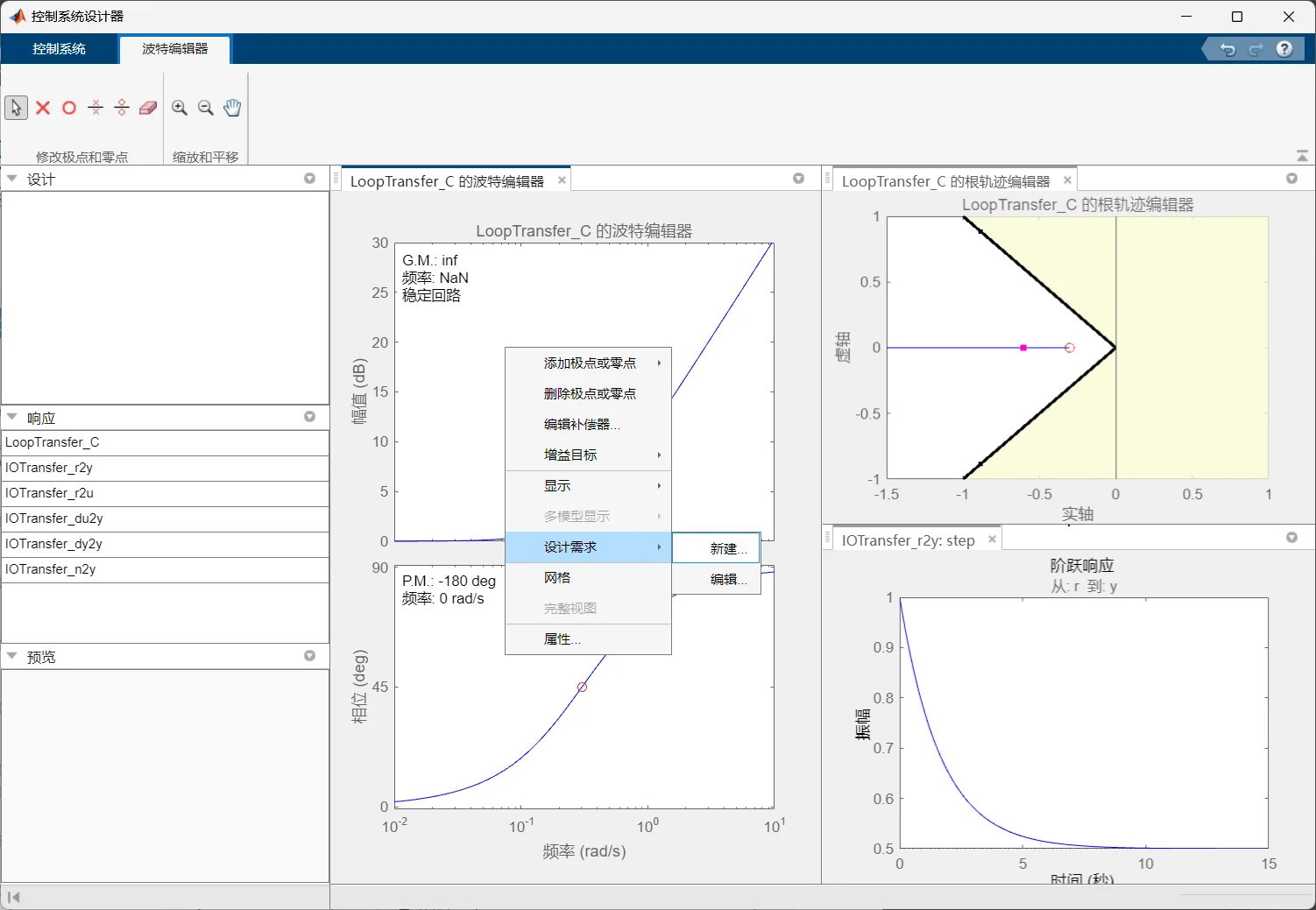Image resolution: width=1316 pixels, height=910 pixels.
Task: Select the add complex zero tool
Action: click(122, 108)
